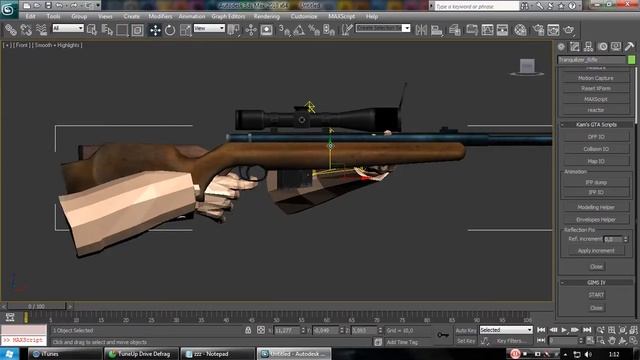The height and width of the screenshot is (360, 640).
Task: Click the Render Production teapot icon
Action: click(x=569, y=30)
